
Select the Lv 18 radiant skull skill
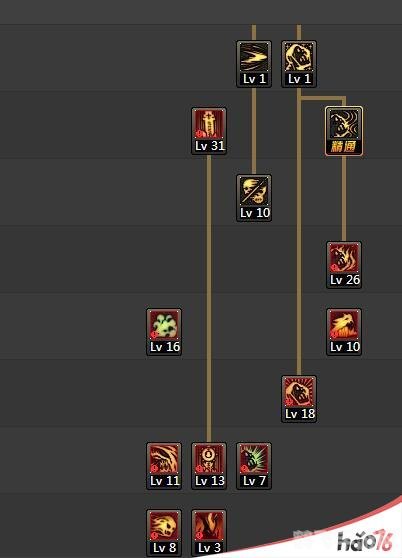click(x=299, y=399)
